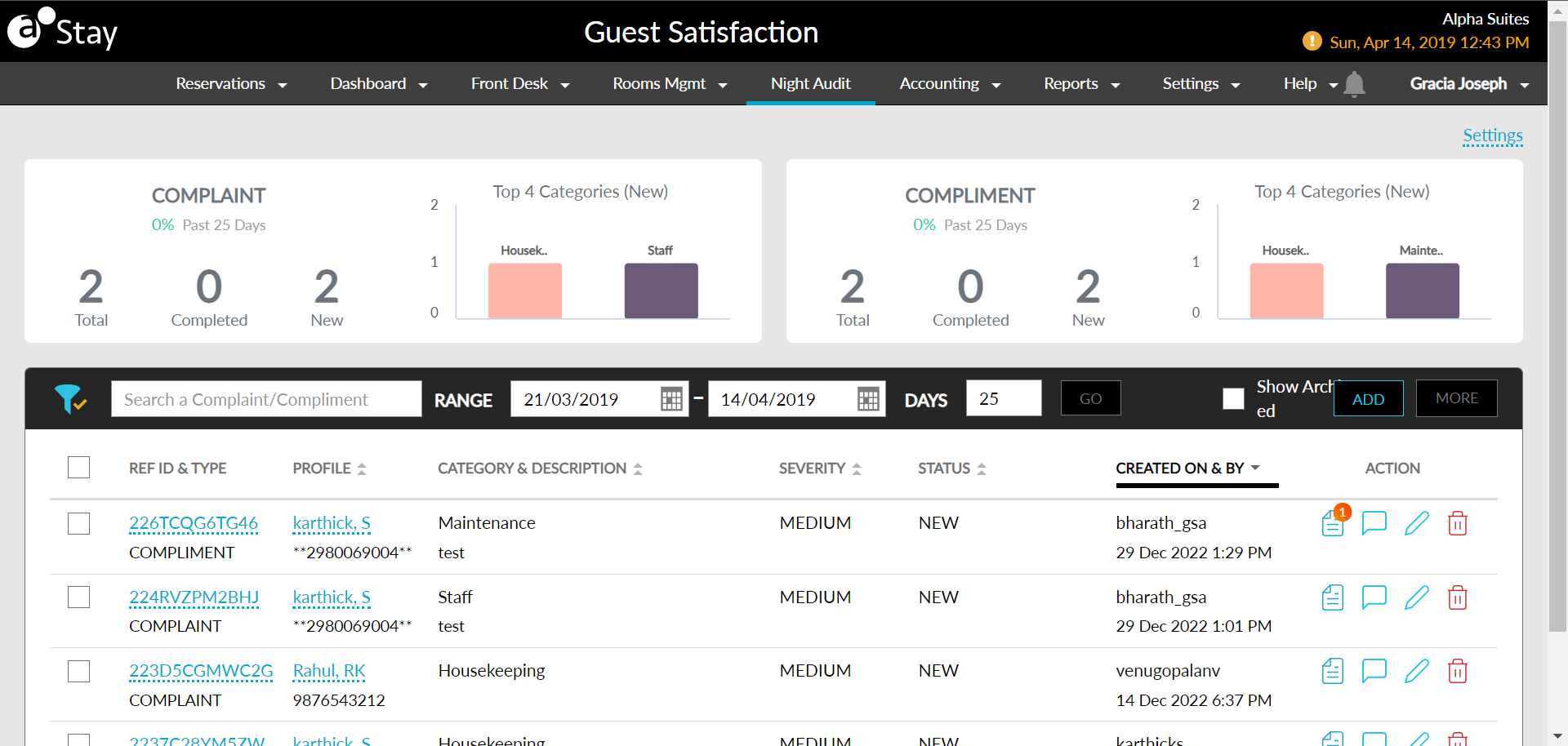Tick the select-all checkbox in the table header
This screenshot has width=1568, height=746.
coord(78,467)
